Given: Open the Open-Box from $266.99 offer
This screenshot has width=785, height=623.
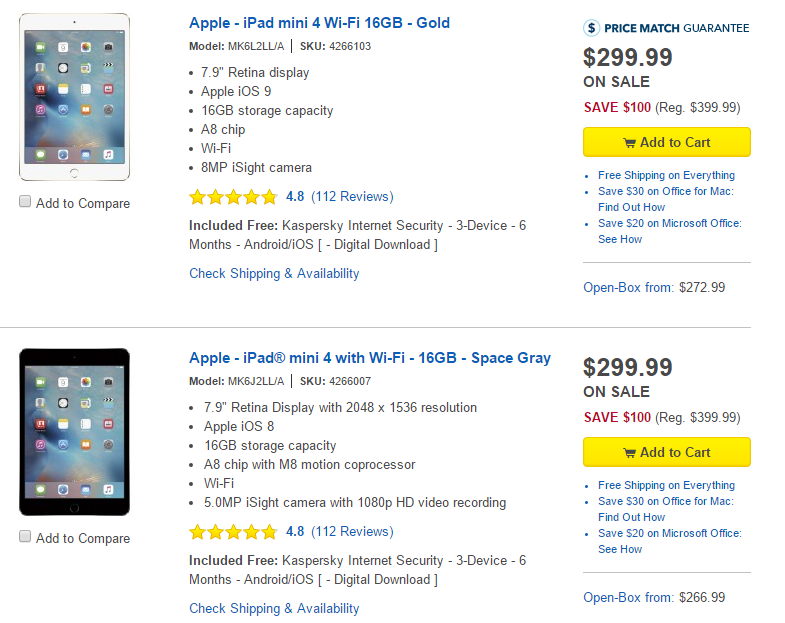Looking at the screenshot, I should pyautogui.click(x=654, y=598).
